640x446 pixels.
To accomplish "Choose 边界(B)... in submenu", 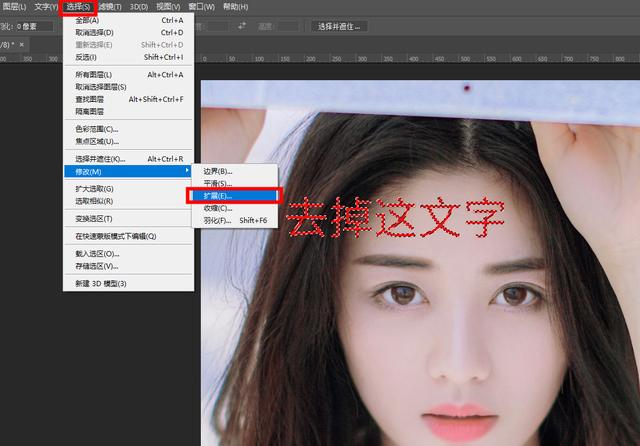I will point(235,171).
